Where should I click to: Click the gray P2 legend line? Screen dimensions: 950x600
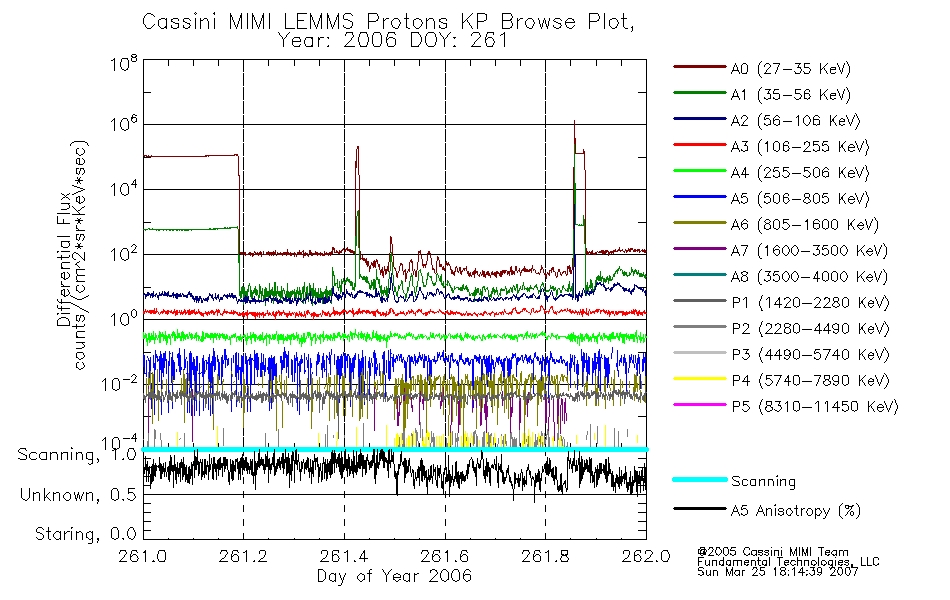click(x=700, y=327)
